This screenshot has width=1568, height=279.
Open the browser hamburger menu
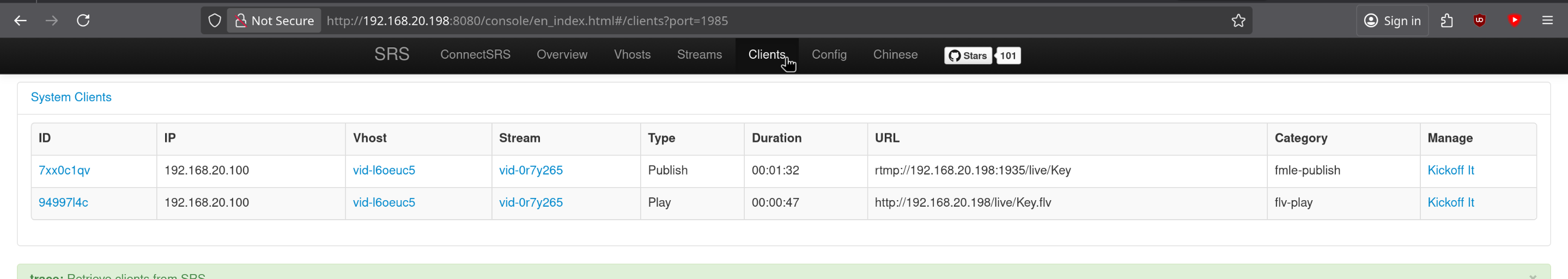1547,21
